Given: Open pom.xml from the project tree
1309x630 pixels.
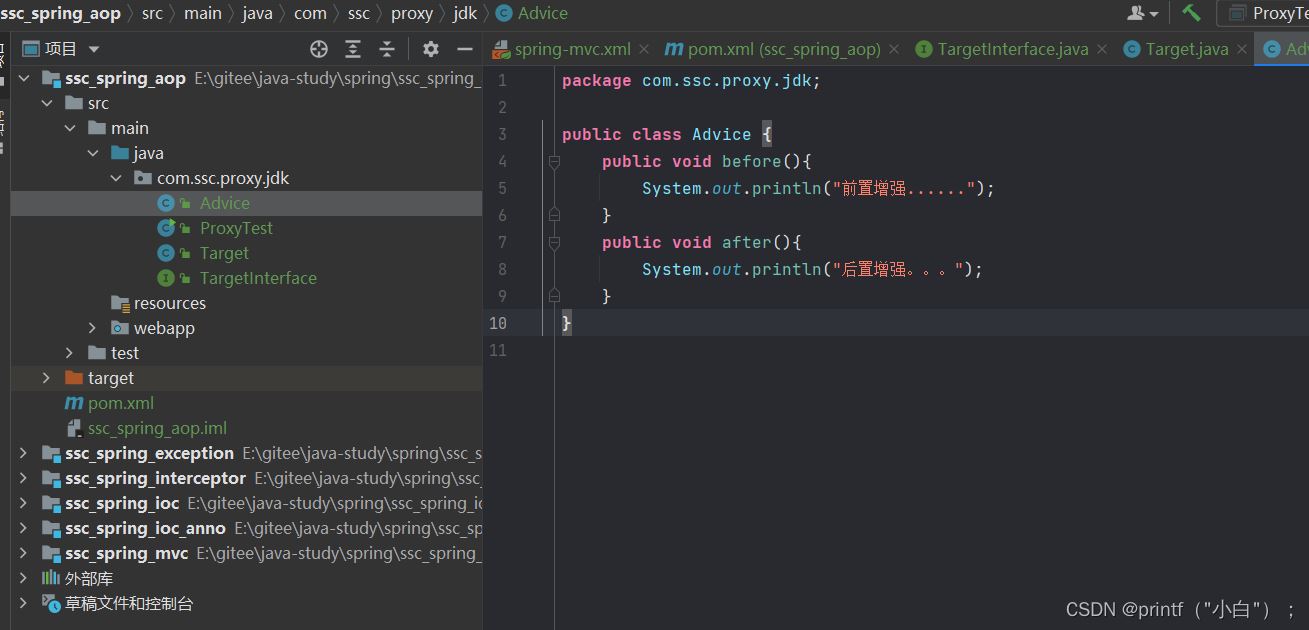Looking at the screenshot, I should pyautogui.click(x=120, y=403).
